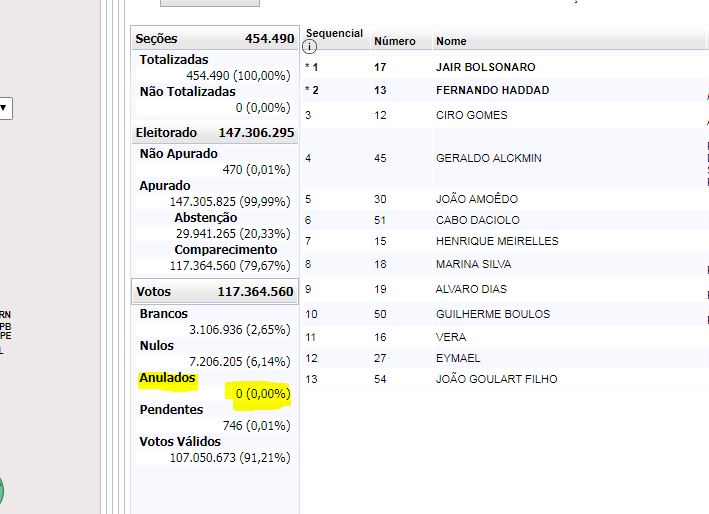Select the JAIR BOLSONARO row name
The width and height of the screenshot is (709, 514).
(486, 67)
